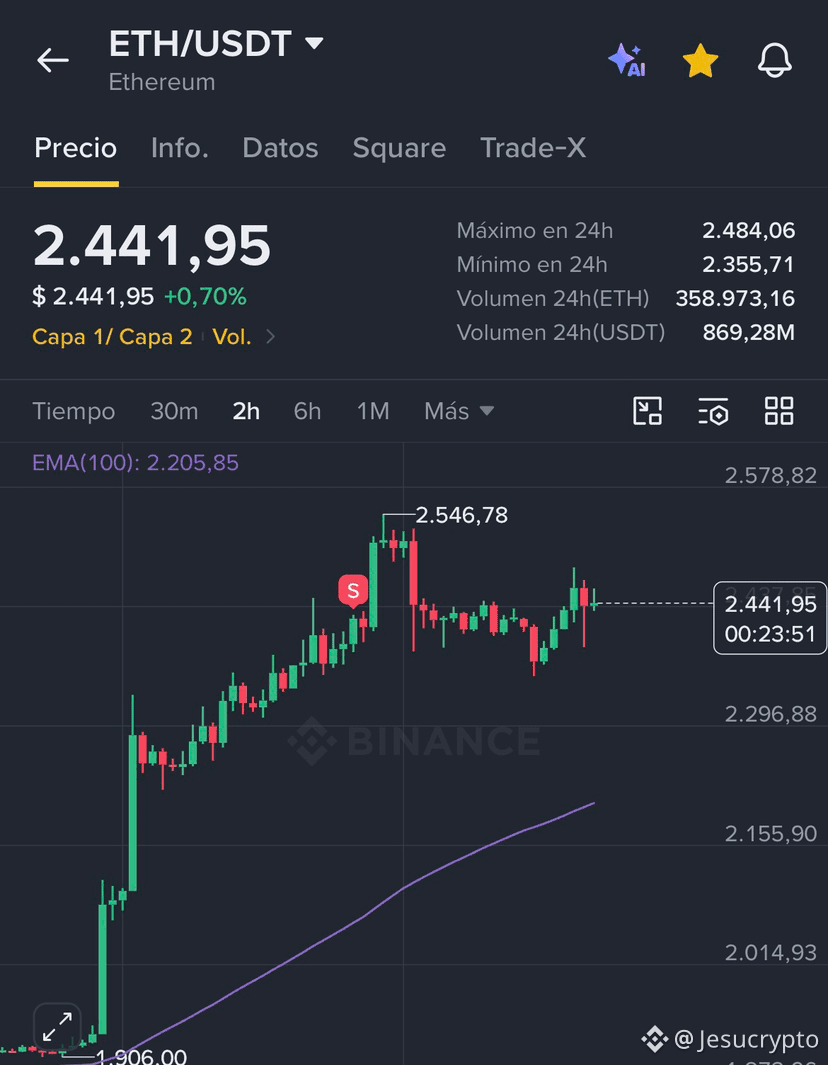Tap the EMA(100): 2.205,85 indicator label

point(136,463)
